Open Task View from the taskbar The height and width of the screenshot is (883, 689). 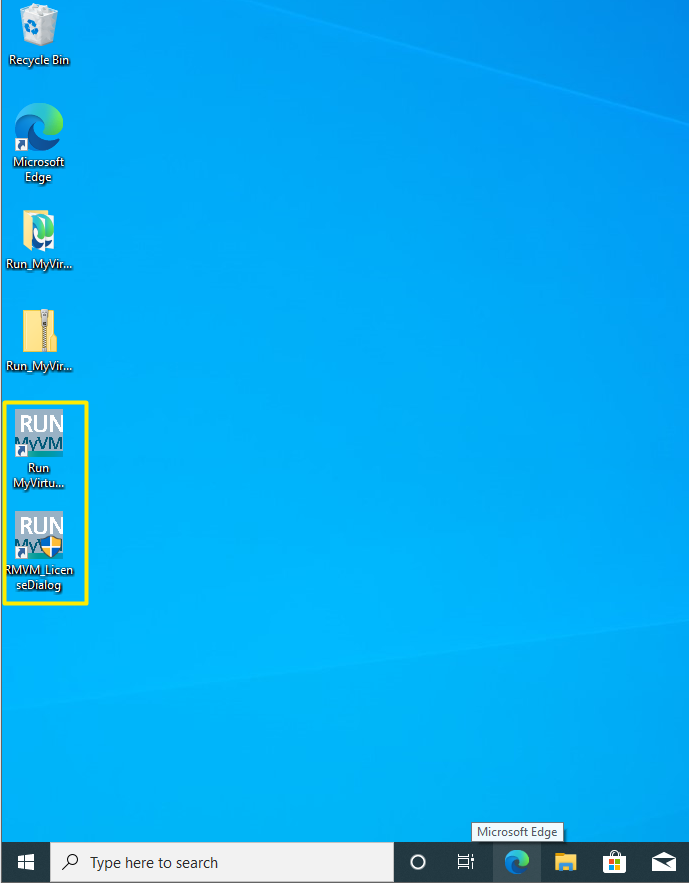pos(466,862)
